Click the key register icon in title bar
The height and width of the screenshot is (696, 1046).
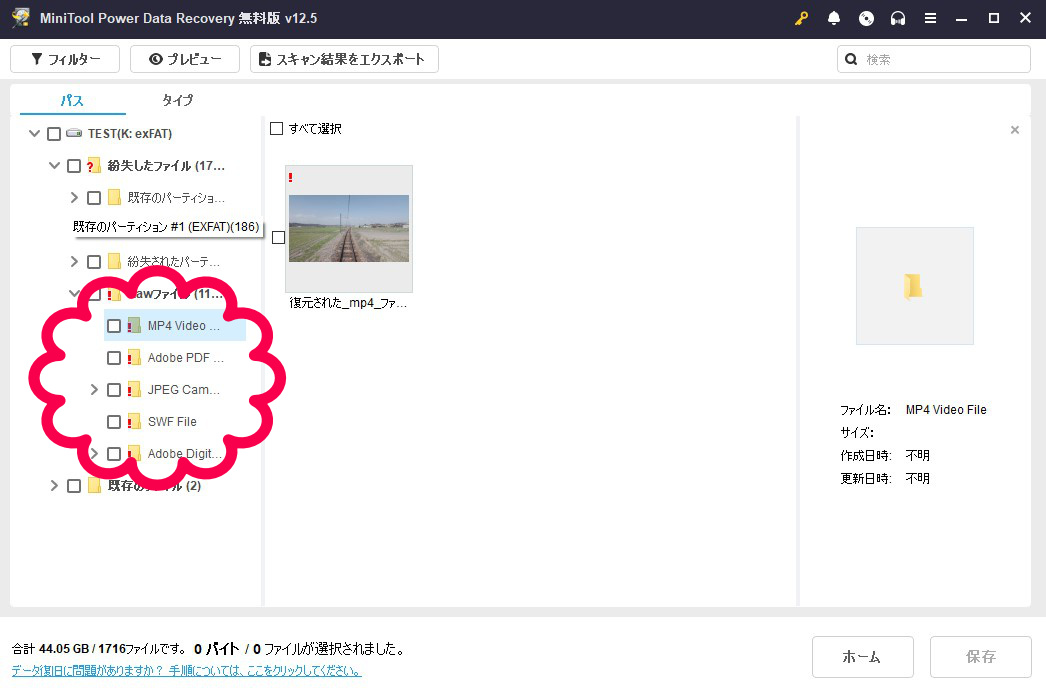[x=801, y=19]
